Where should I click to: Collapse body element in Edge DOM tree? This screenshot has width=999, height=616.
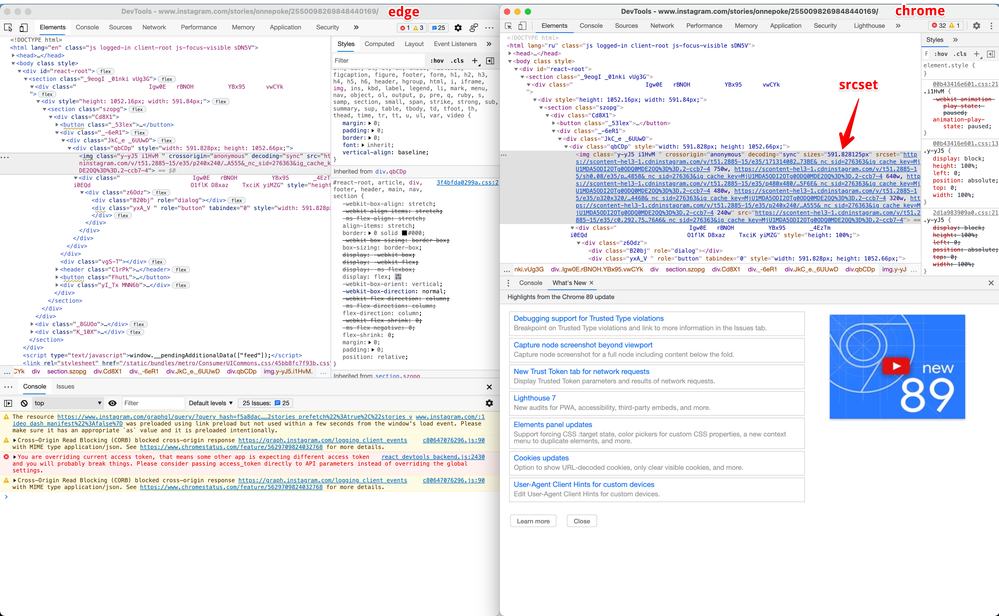pyautogui.click(x=13, y=64)
